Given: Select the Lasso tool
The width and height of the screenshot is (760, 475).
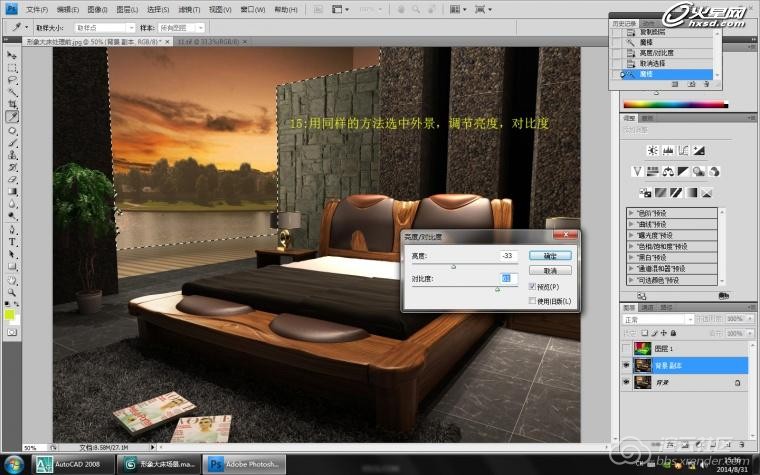Looking at the screenshot, I should pos(12,80).
